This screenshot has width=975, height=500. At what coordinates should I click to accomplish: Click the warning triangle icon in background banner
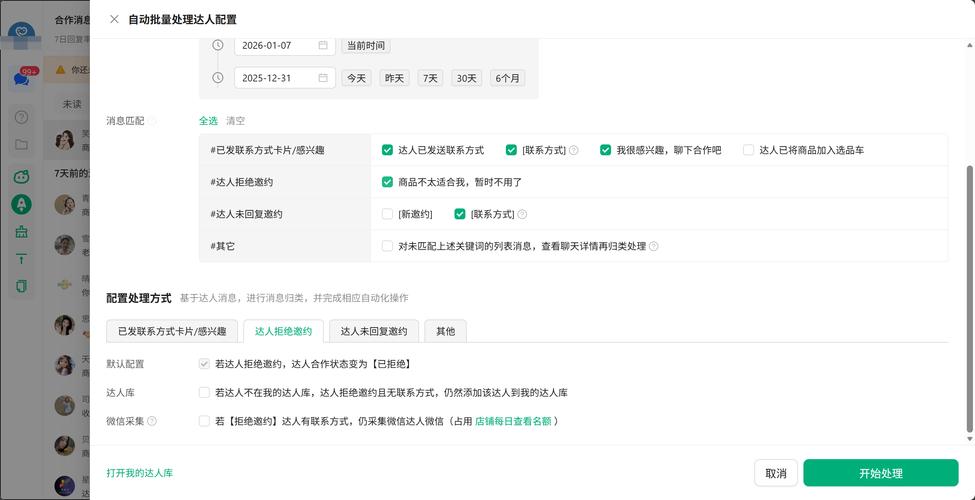60,70
